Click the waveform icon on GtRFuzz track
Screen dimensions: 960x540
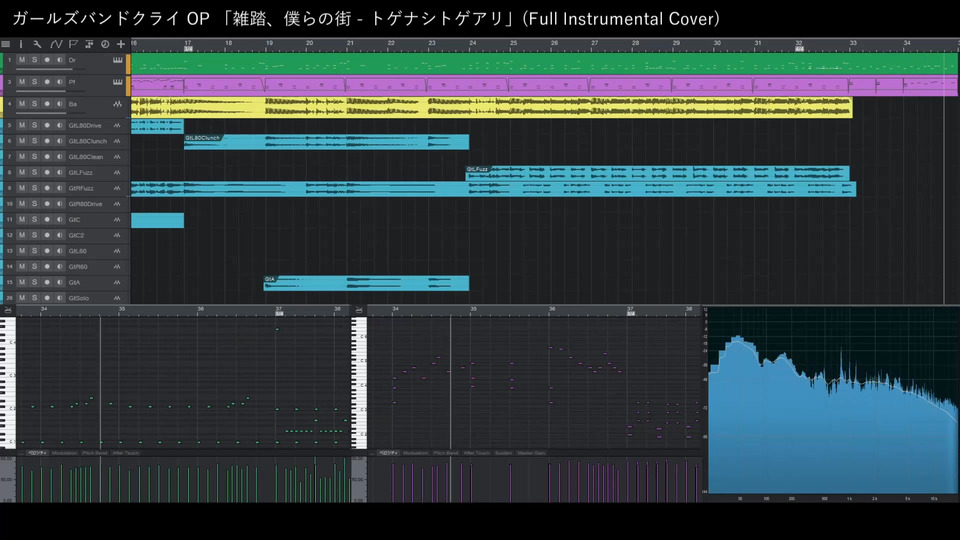click(x=117, y=188)
